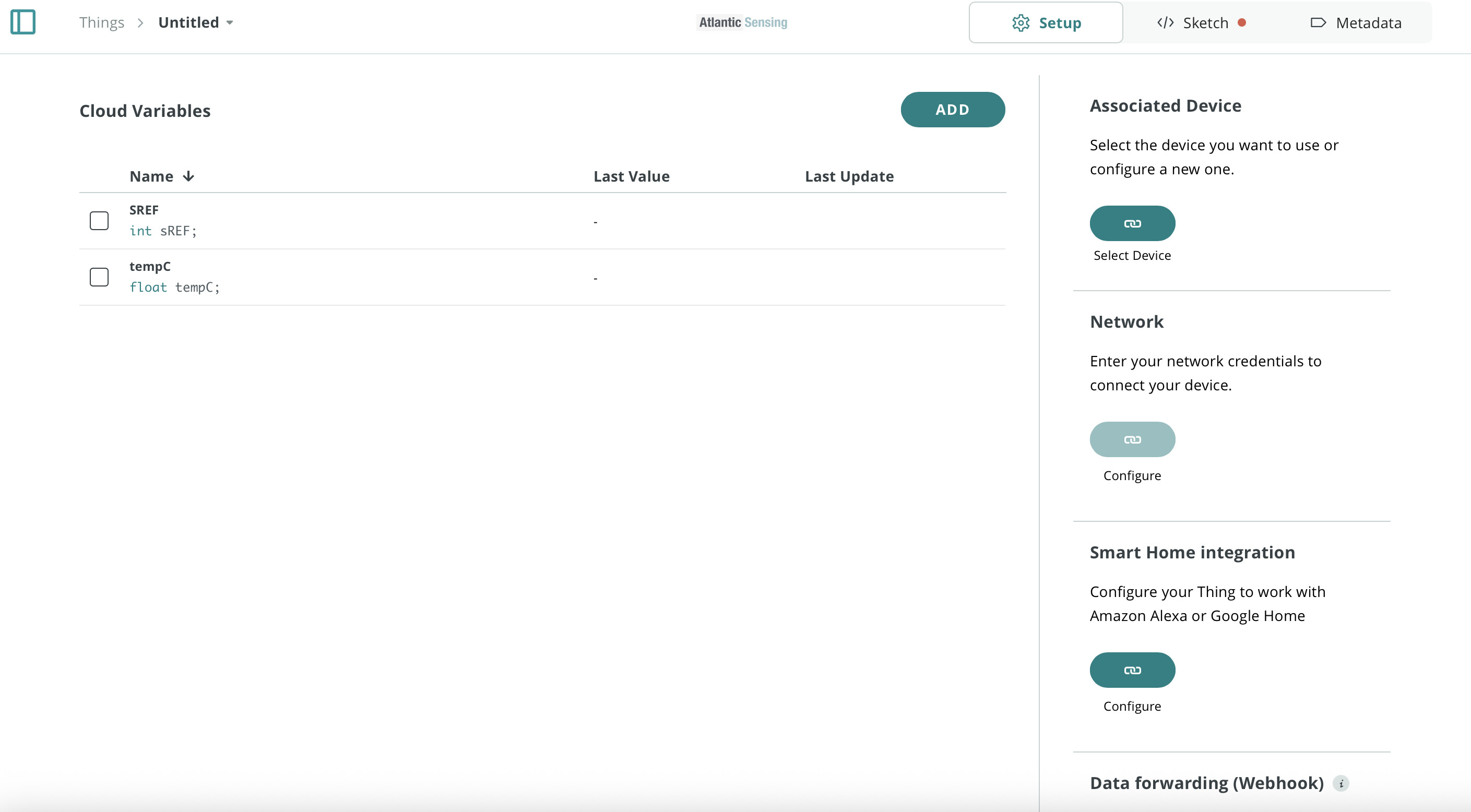Click Configure label under Smart Home integration
1471x812 pixels.
pyautogui.click(x=1132, y=707)
